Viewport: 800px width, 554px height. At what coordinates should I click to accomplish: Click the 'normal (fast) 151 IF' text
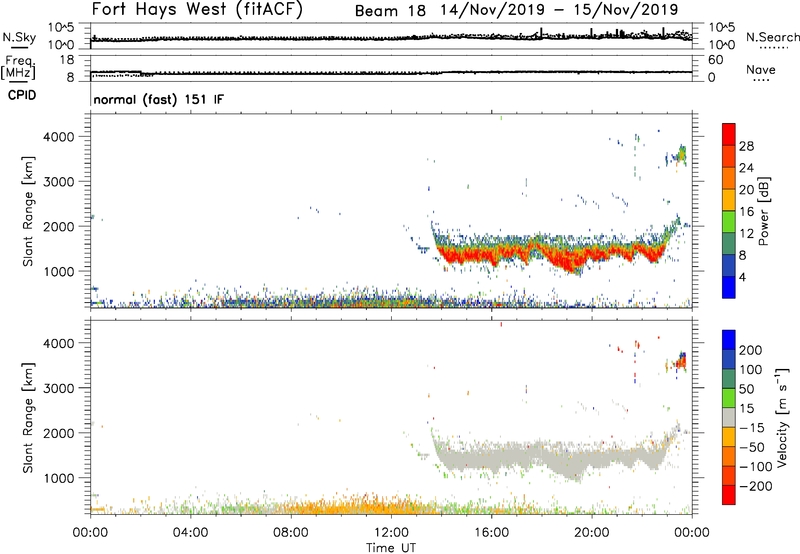159,99
